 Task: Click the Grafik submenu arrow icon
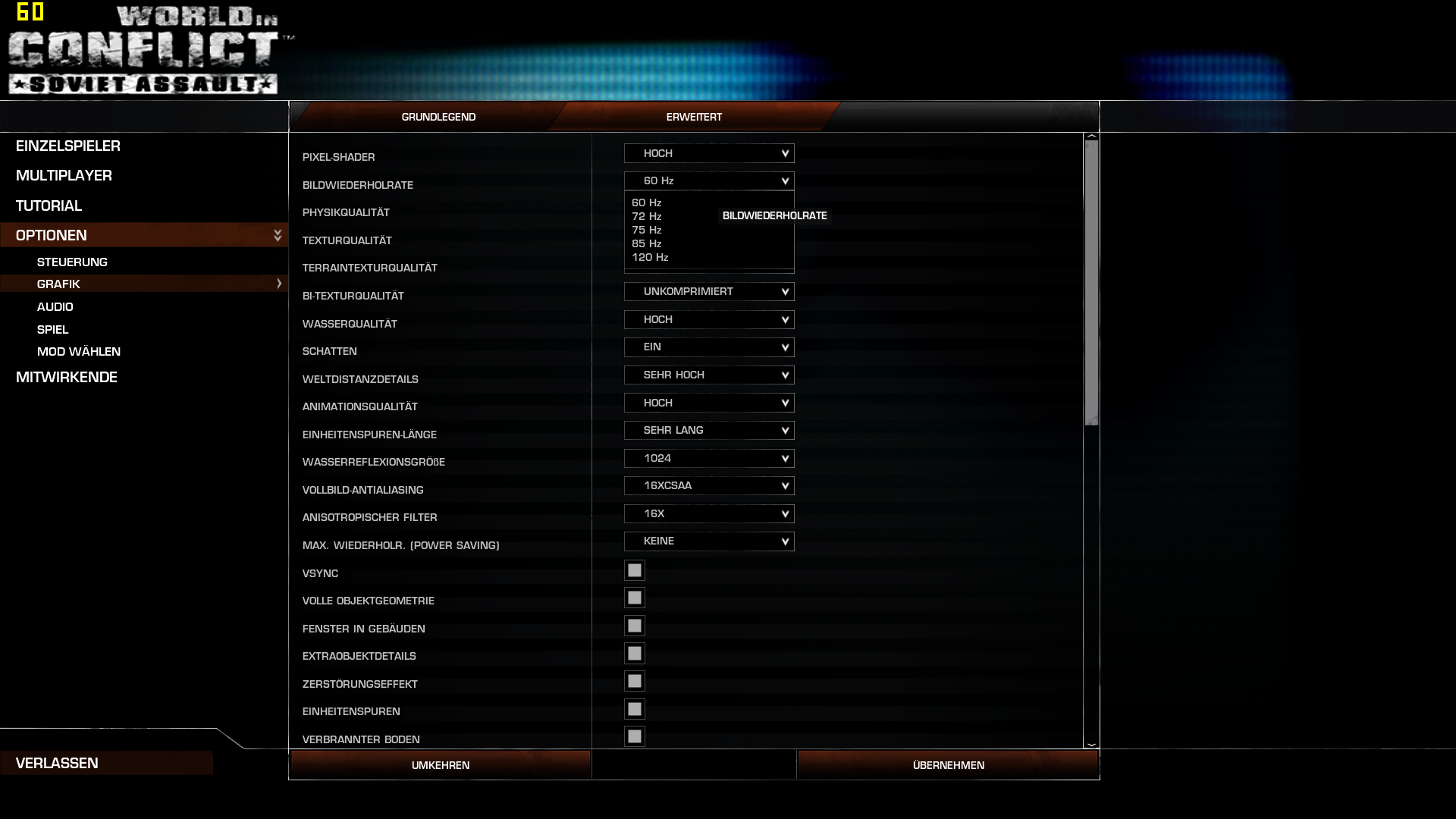(x=279, y=284)
